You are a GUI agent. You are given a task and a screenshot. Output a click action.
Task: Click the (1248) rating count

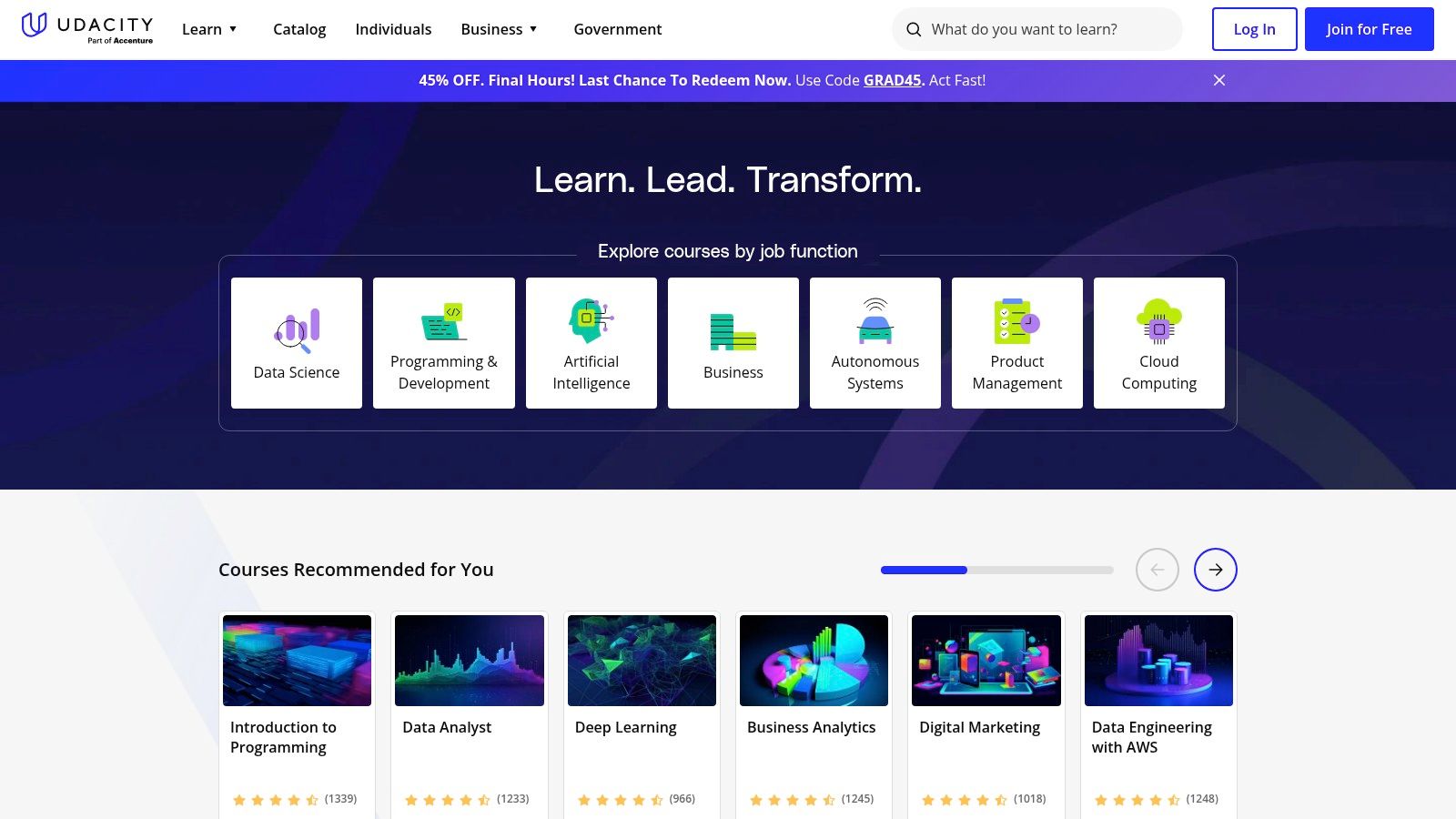tap(1202, 799)
